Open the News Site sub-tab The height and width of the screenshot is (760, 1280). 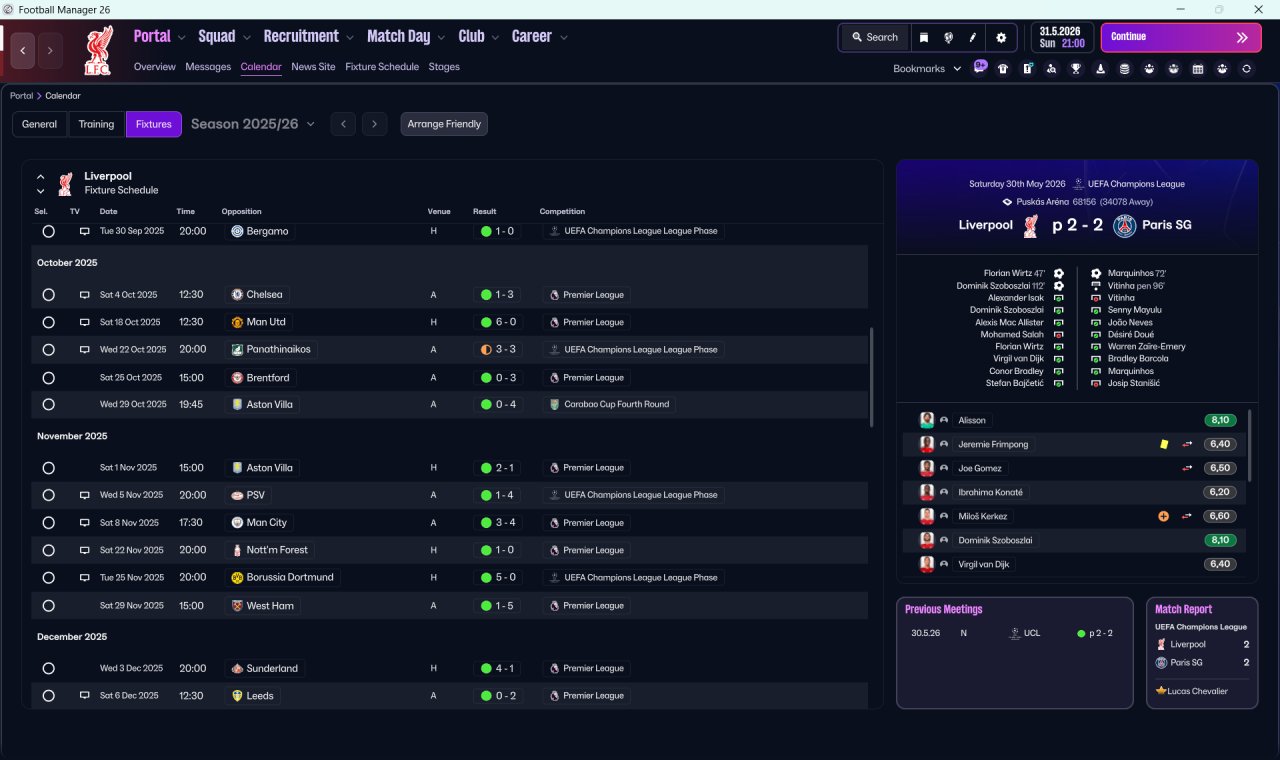coord(313,67)
